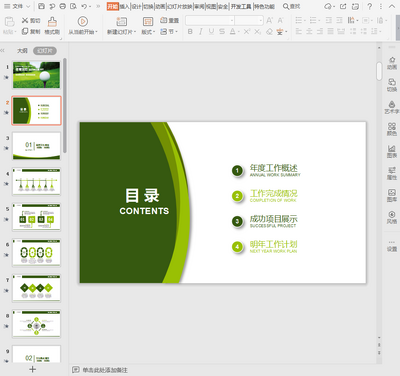Toggle Left text alignment
The image size is (400, 376).
pos(299,32)
